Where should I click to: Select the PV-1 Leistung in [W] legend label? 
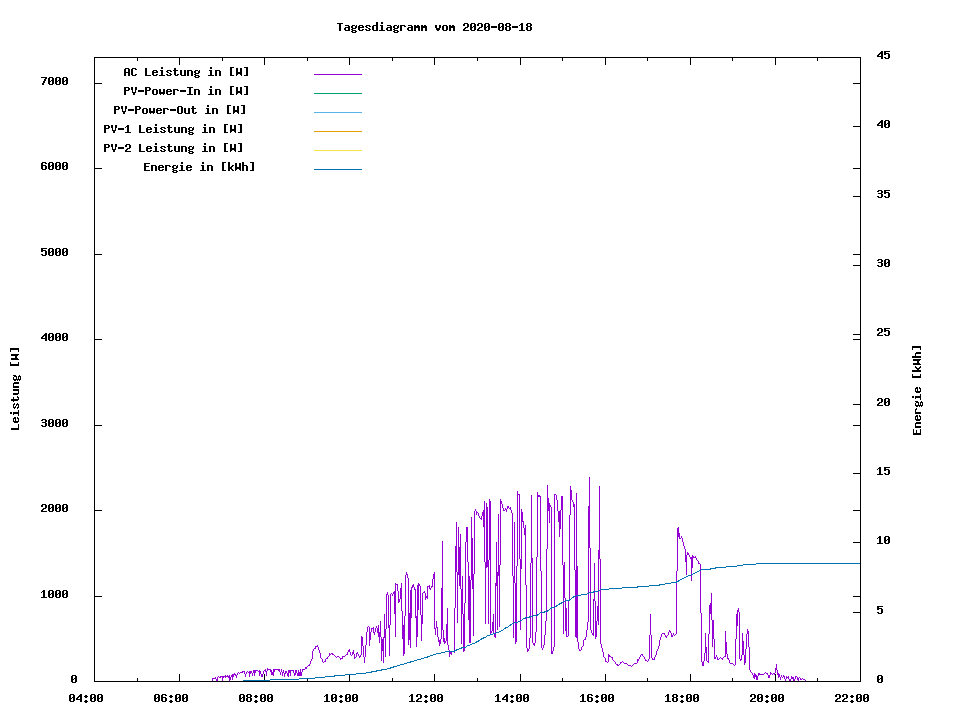[x=173, y=129]
